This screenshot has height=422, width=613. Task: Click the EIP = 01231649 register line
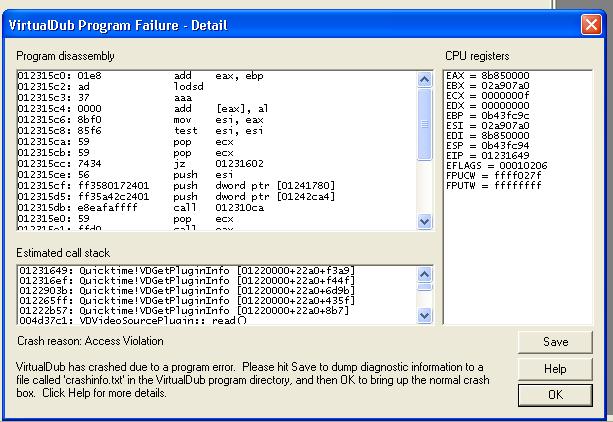click(x=488, y=155)
